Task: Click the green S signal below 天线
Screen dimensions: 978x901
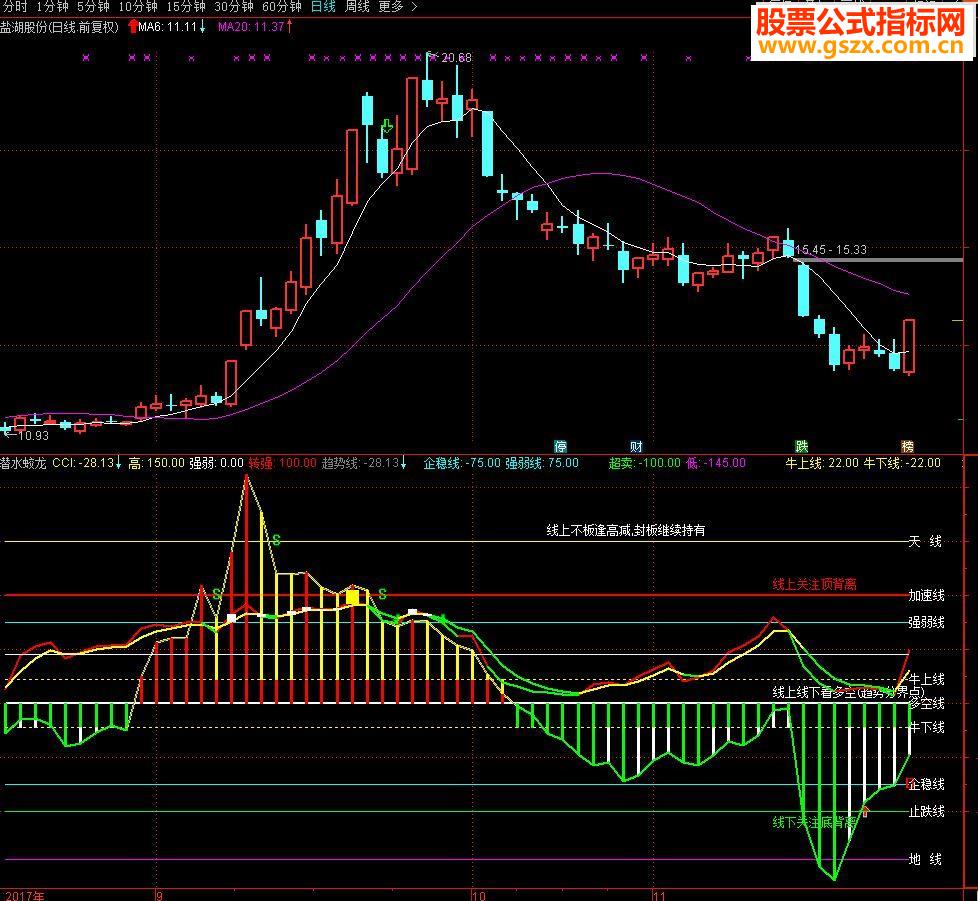Action: pyautogui.click(x=276, y=540)
